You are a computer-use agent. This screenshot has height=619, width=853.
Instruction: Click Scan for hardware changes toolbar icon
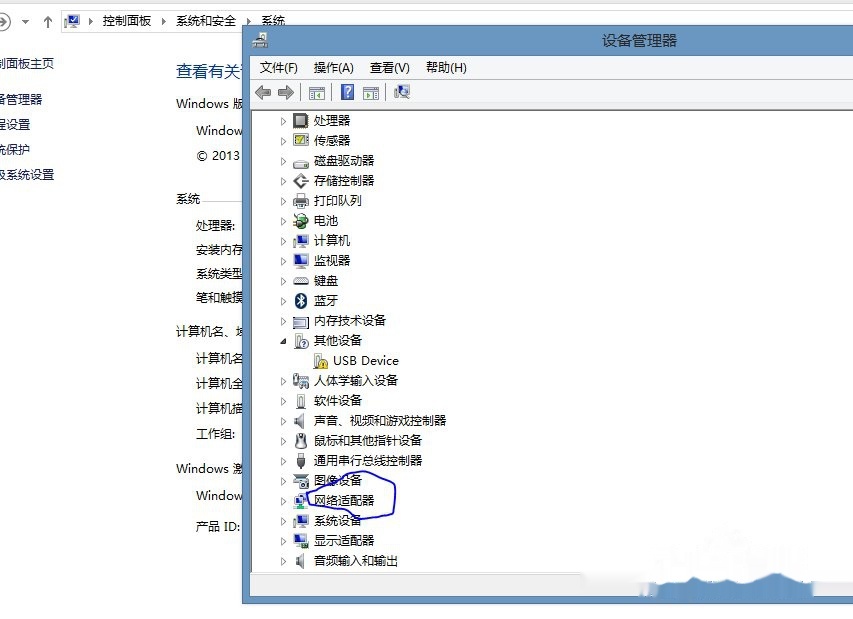coord(402,93)
